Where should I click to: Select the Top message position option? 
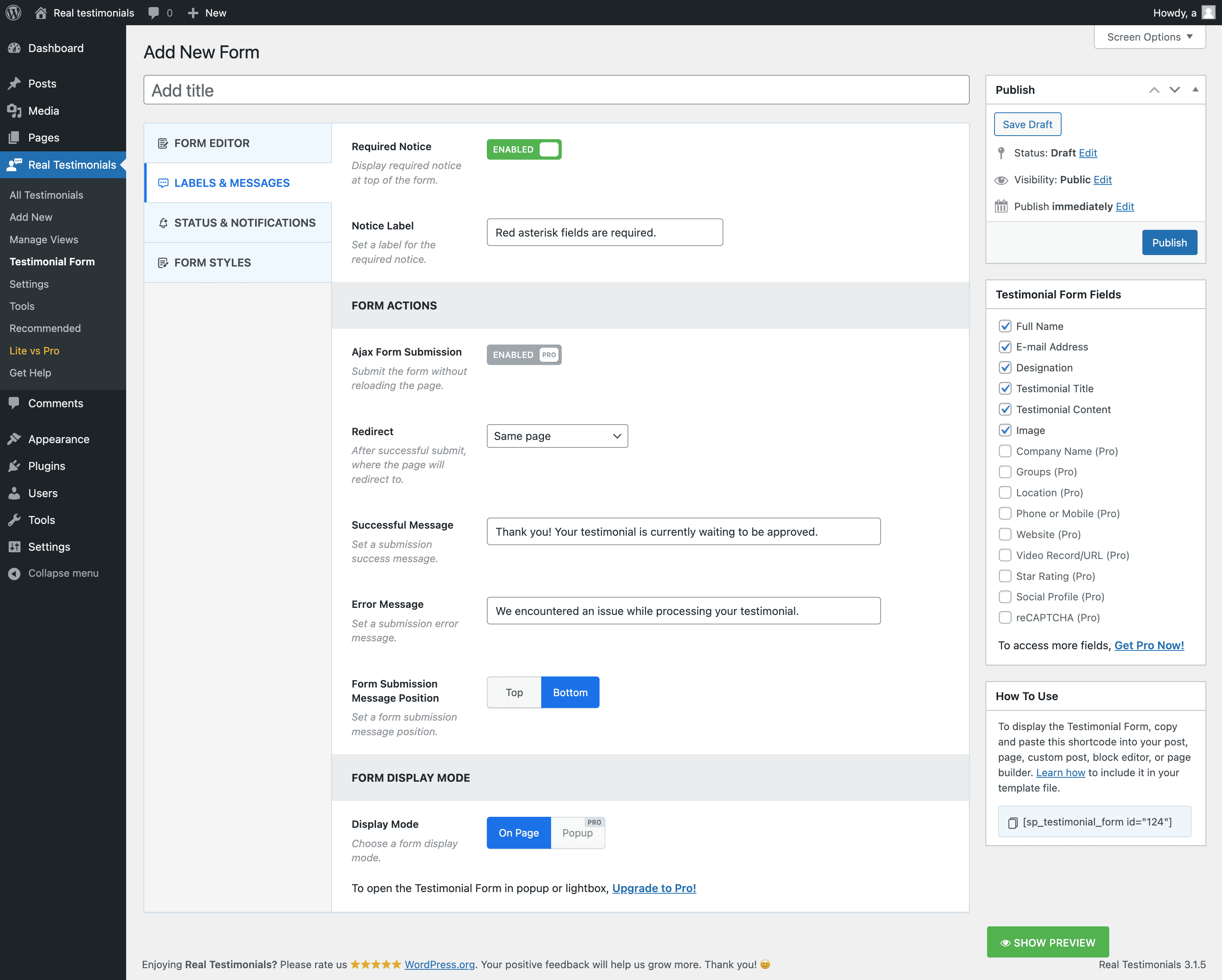pyautogui.click(x=514, y=692)
